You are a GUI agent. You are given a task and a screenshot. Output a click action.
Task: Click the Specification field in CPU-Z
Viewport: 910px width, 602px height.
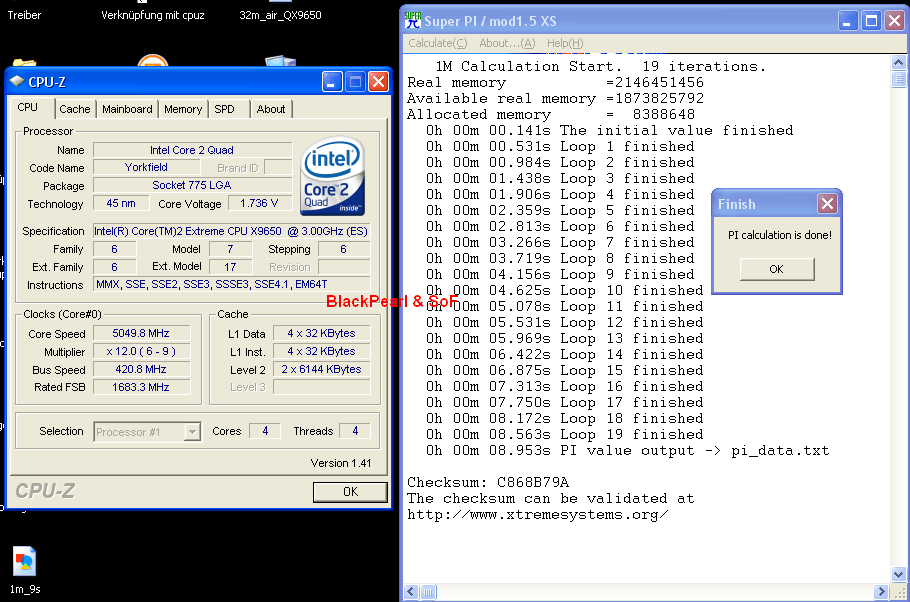(232, 231)
